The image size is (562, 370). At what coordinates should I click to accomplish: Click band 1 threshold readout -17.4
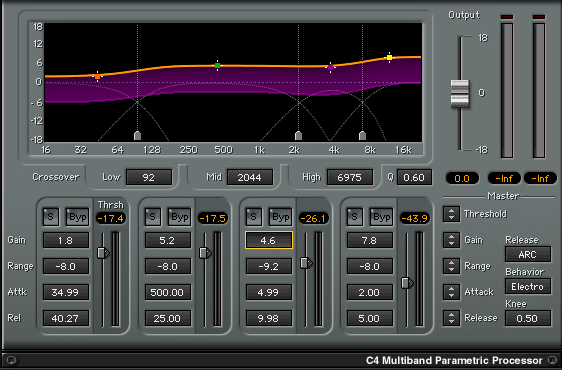111,218
